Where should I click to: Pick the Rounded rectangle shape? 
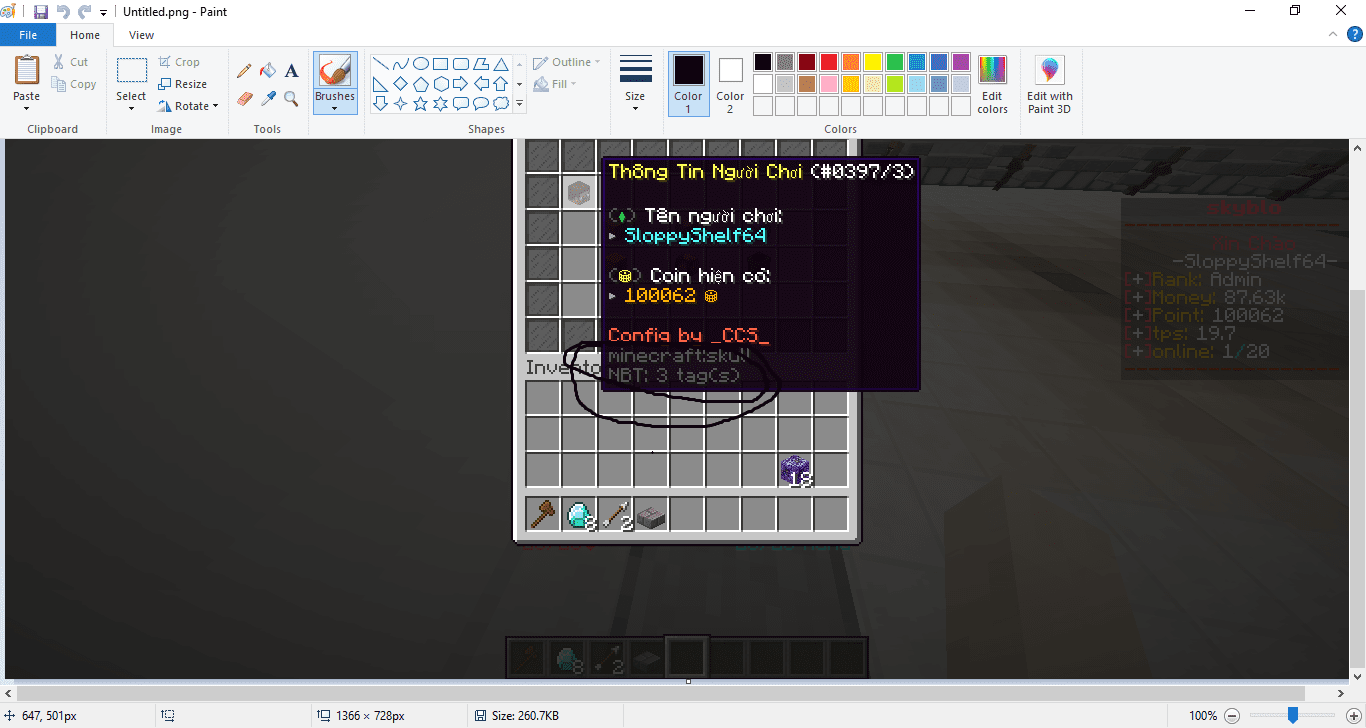click(461, 63)
